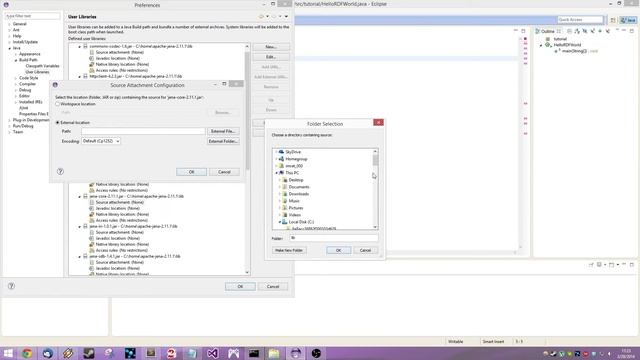Image resolution: width=640 pixels, height=360 pixels.
Task: Cancel the Preferences dialog
Action: (x=273, y=287)
